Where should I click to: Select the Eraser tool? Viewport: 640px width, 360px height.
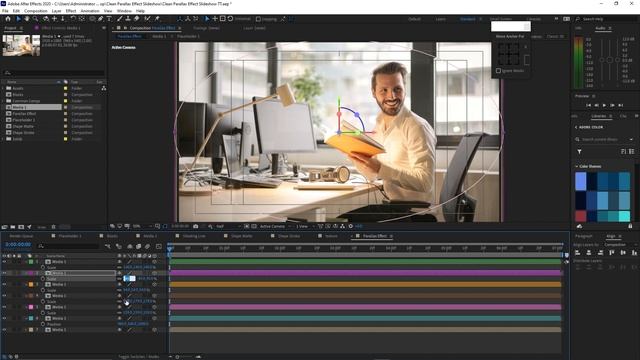136,19
